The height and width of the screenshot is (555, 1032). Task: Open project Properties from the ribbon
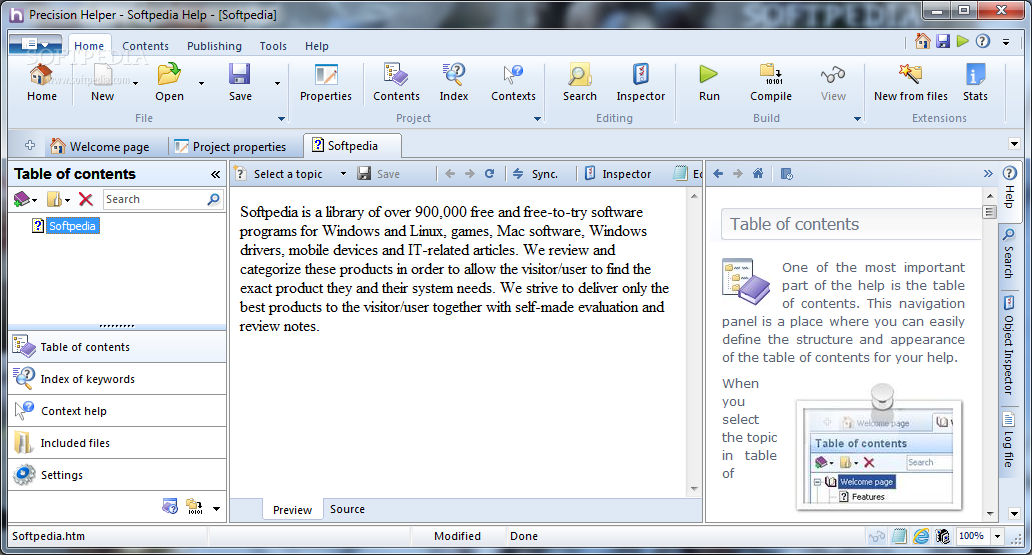point(326,83)
